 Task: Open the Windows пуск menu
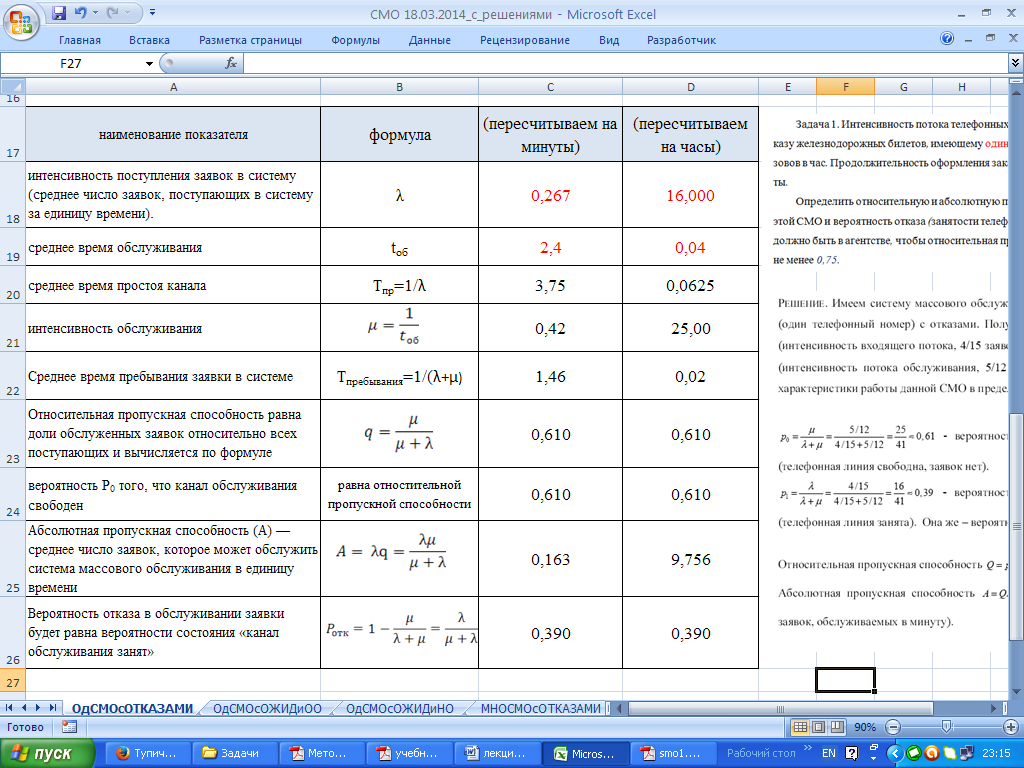tap(47, 753)
